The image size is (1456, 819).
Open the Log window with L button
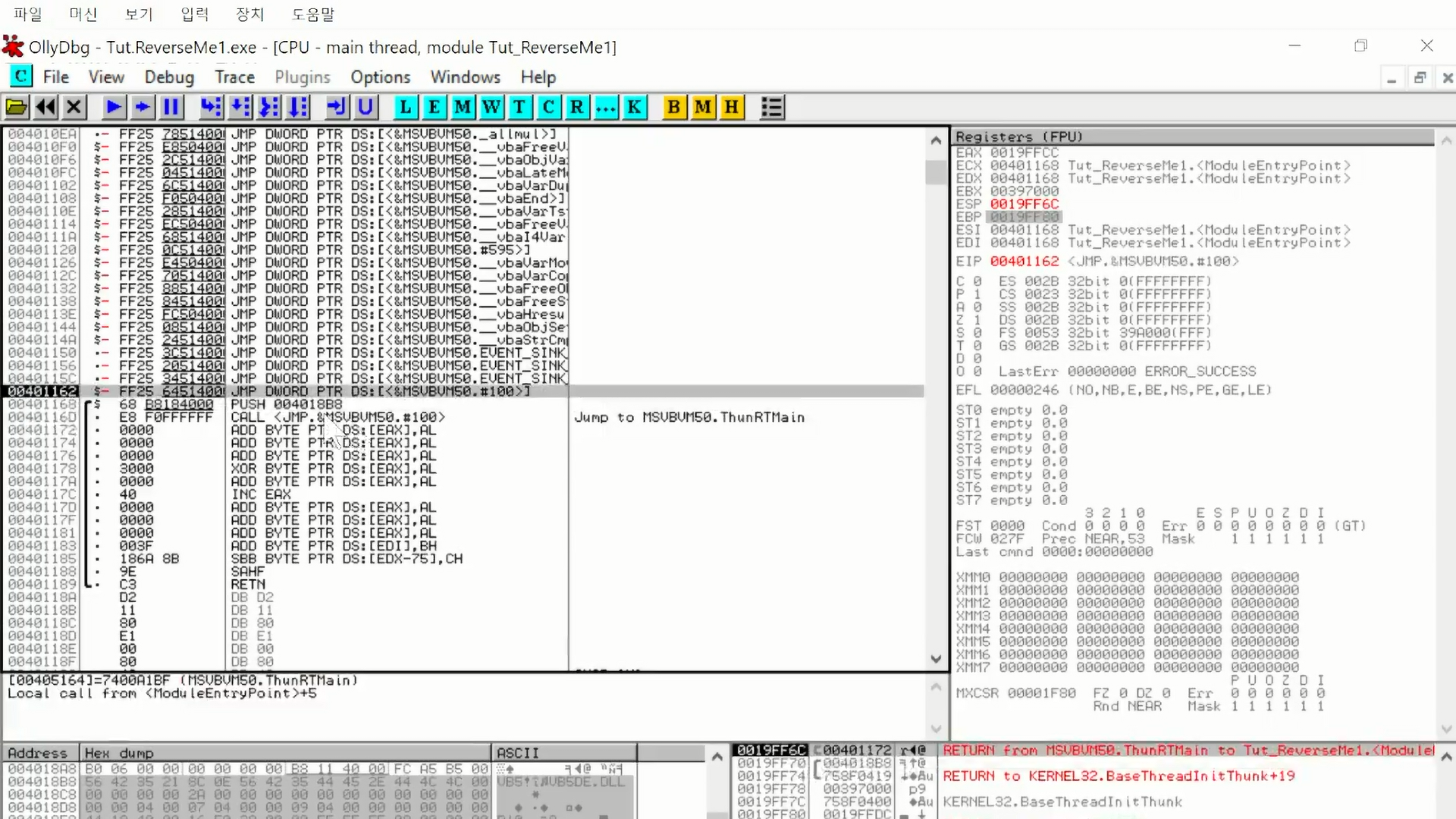(406, 108)
